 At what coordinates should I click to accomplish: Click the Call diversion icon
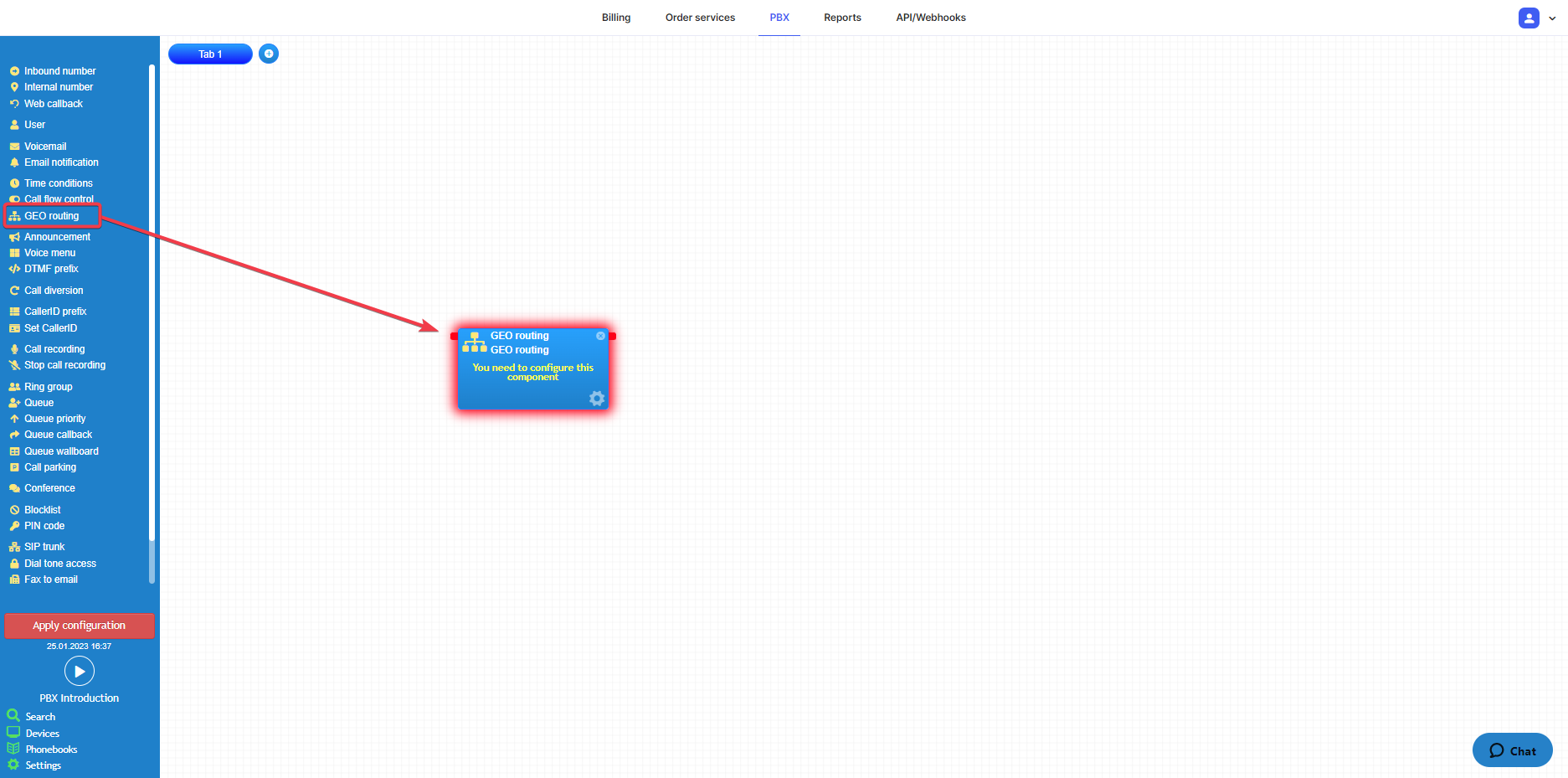point(14,291)
